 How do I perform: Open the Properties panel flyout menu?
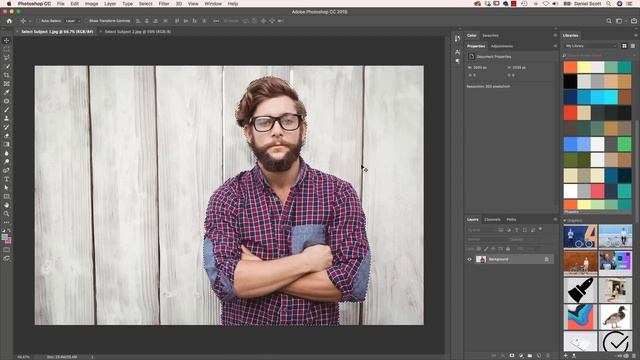click(555, 46)
